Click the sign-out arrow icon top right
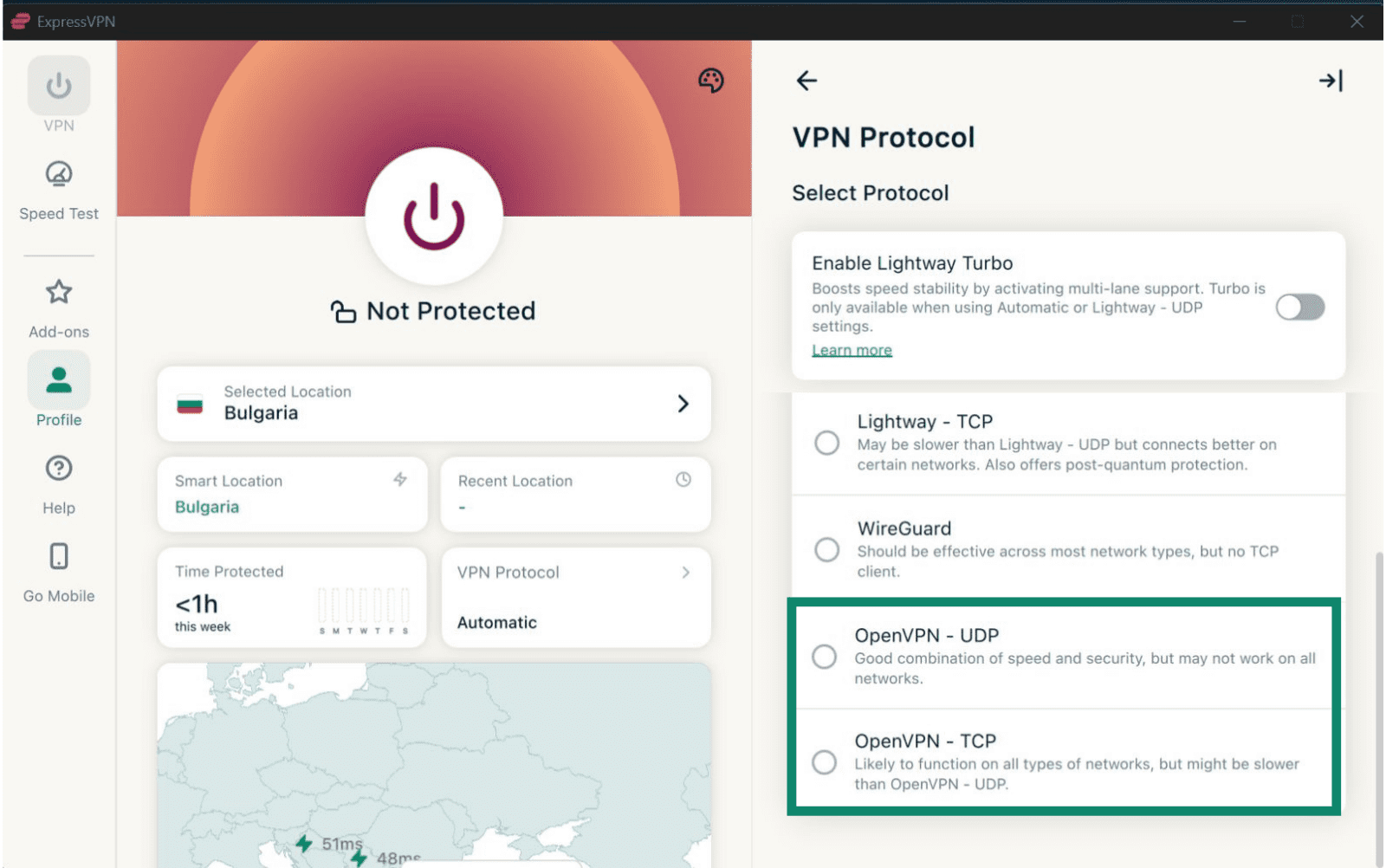This screenshot has width=1386, height=868. 1331,81
